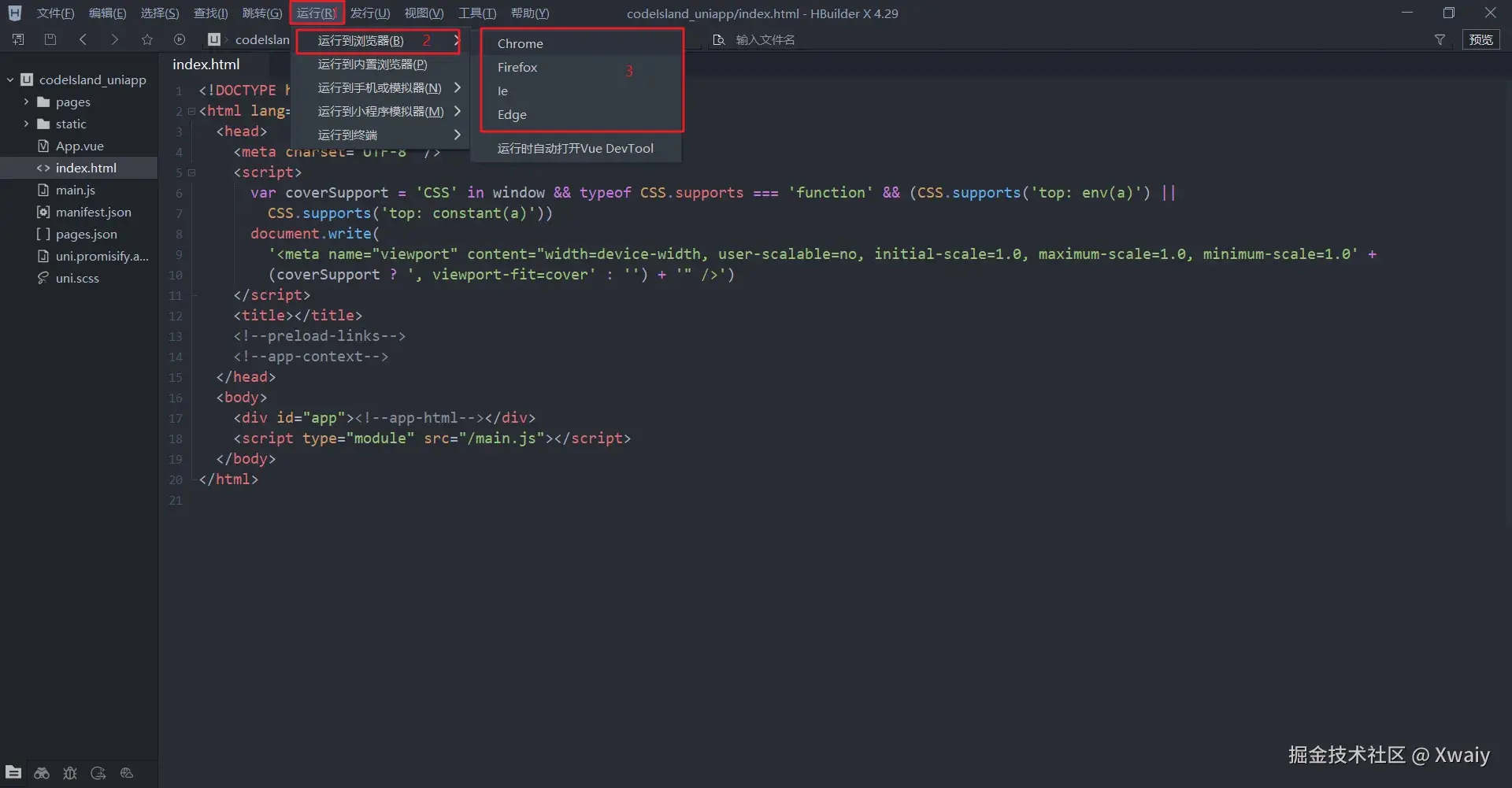Click the filter funnel icon

click(1440, 39)
